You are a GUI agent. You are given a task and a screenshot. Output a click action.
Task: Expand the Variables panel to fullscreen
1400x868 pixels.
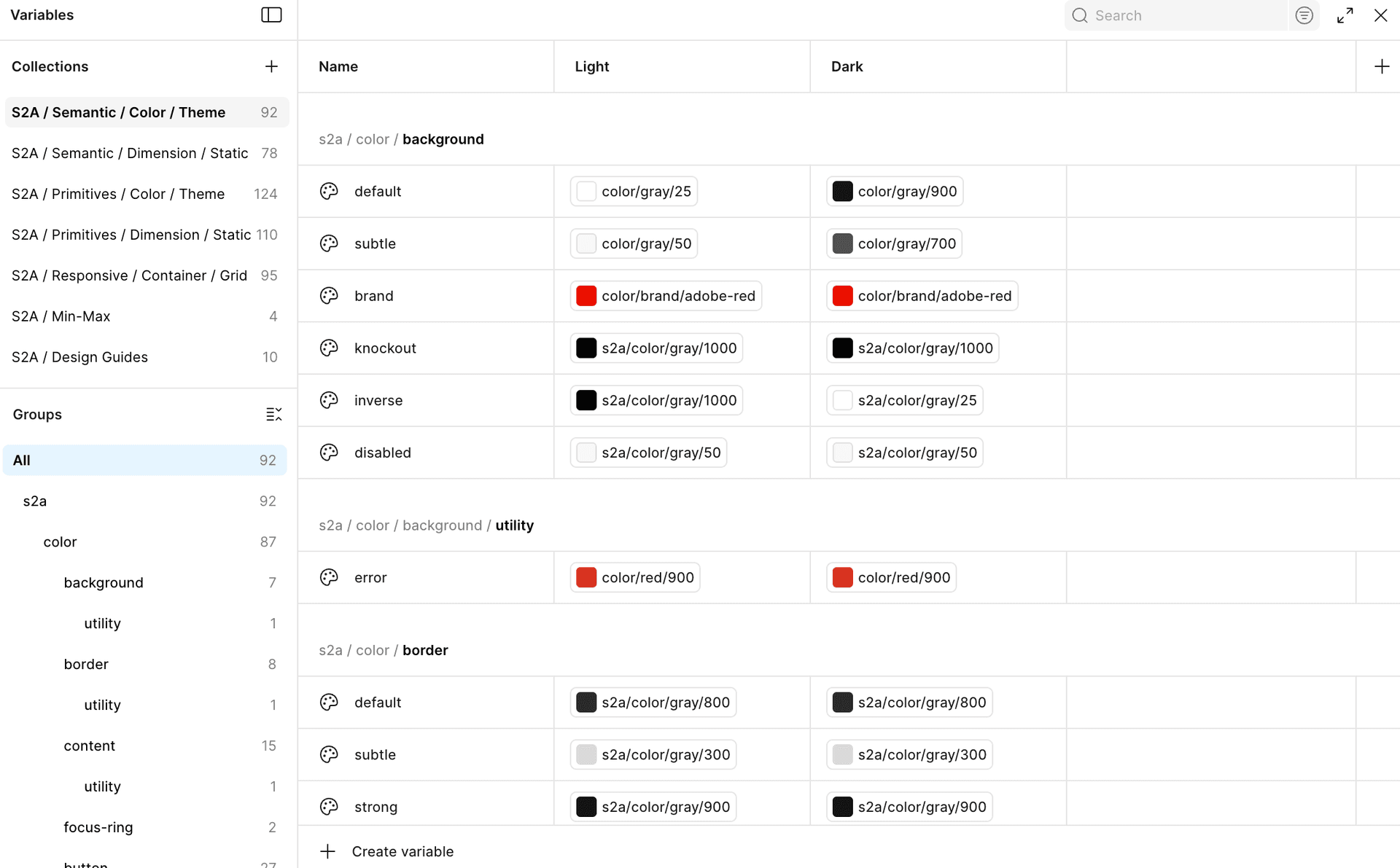[x=1345, y=15]
